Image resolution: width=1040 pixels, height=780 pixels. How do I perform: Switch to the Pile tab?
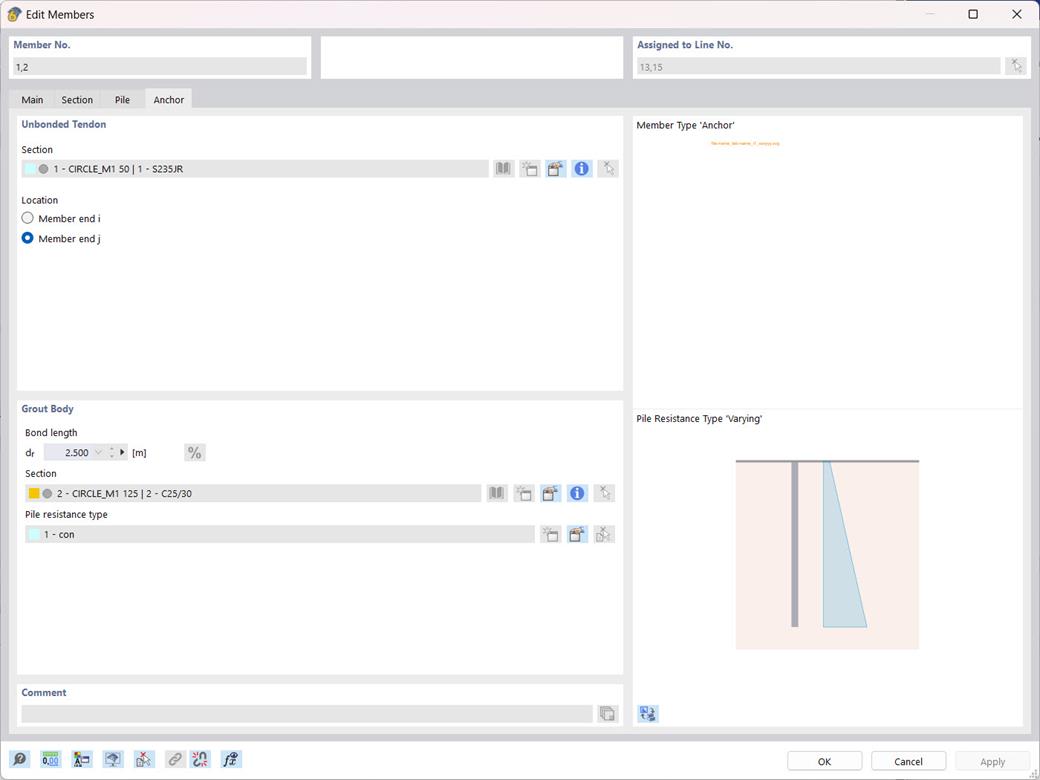point(122,99)
